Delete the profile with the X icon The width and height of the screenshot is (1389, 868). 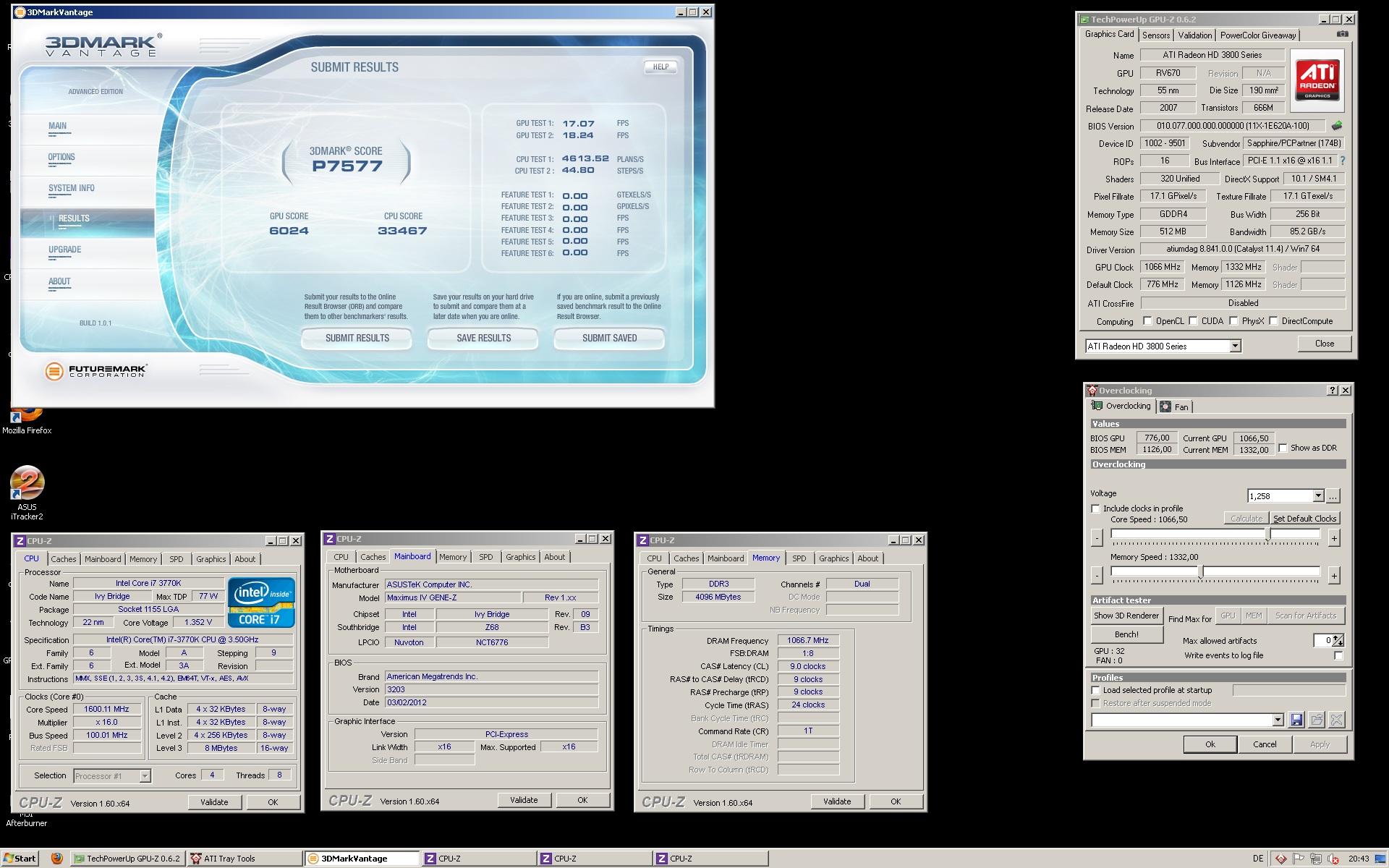coord(1337,720)
